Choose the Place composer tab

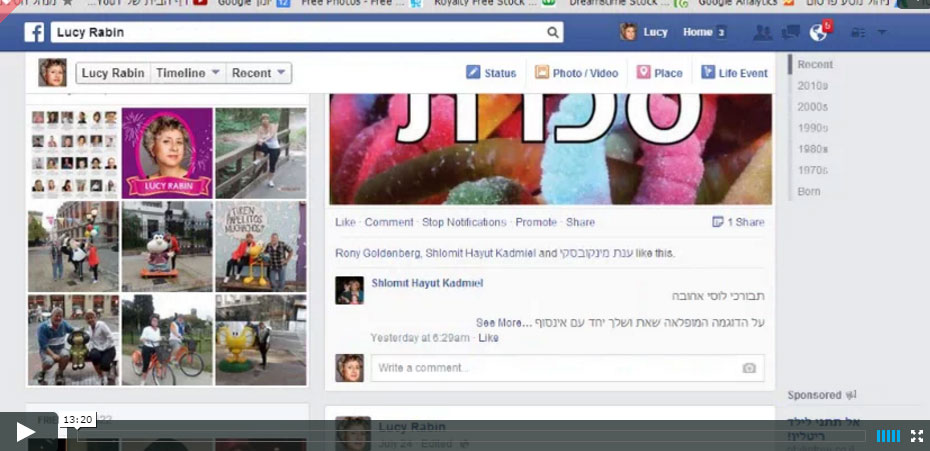coord(659,73)
